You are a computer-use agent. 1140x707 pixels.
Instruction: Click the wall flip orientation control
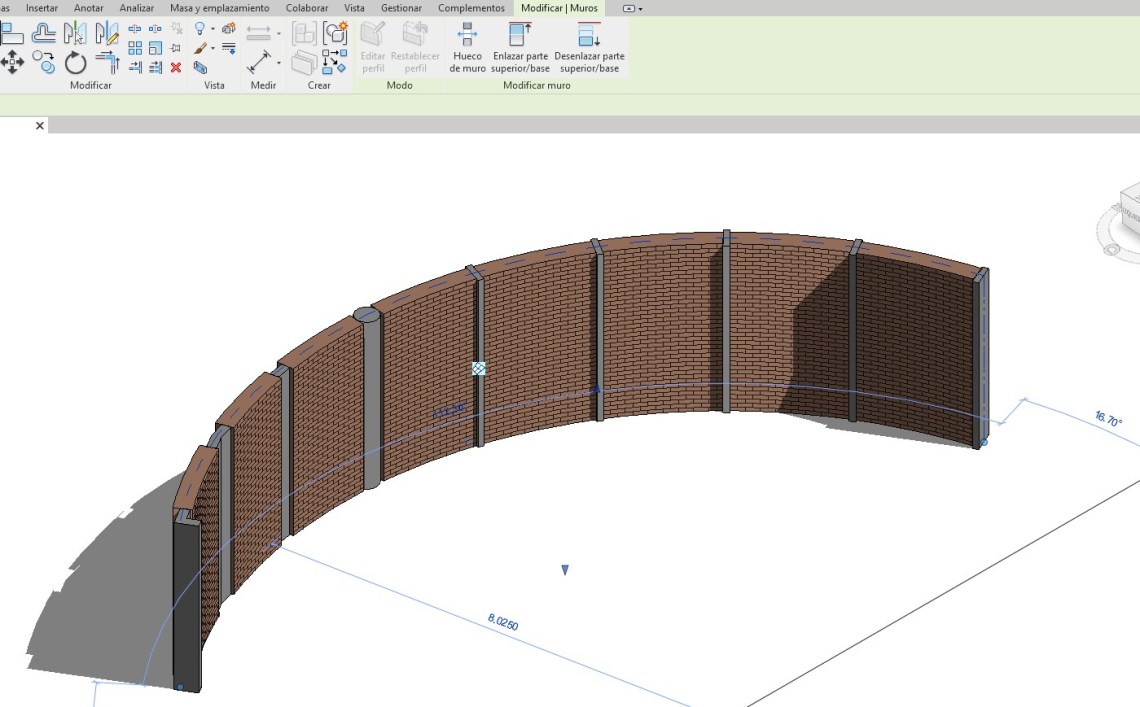click(479, 369)
